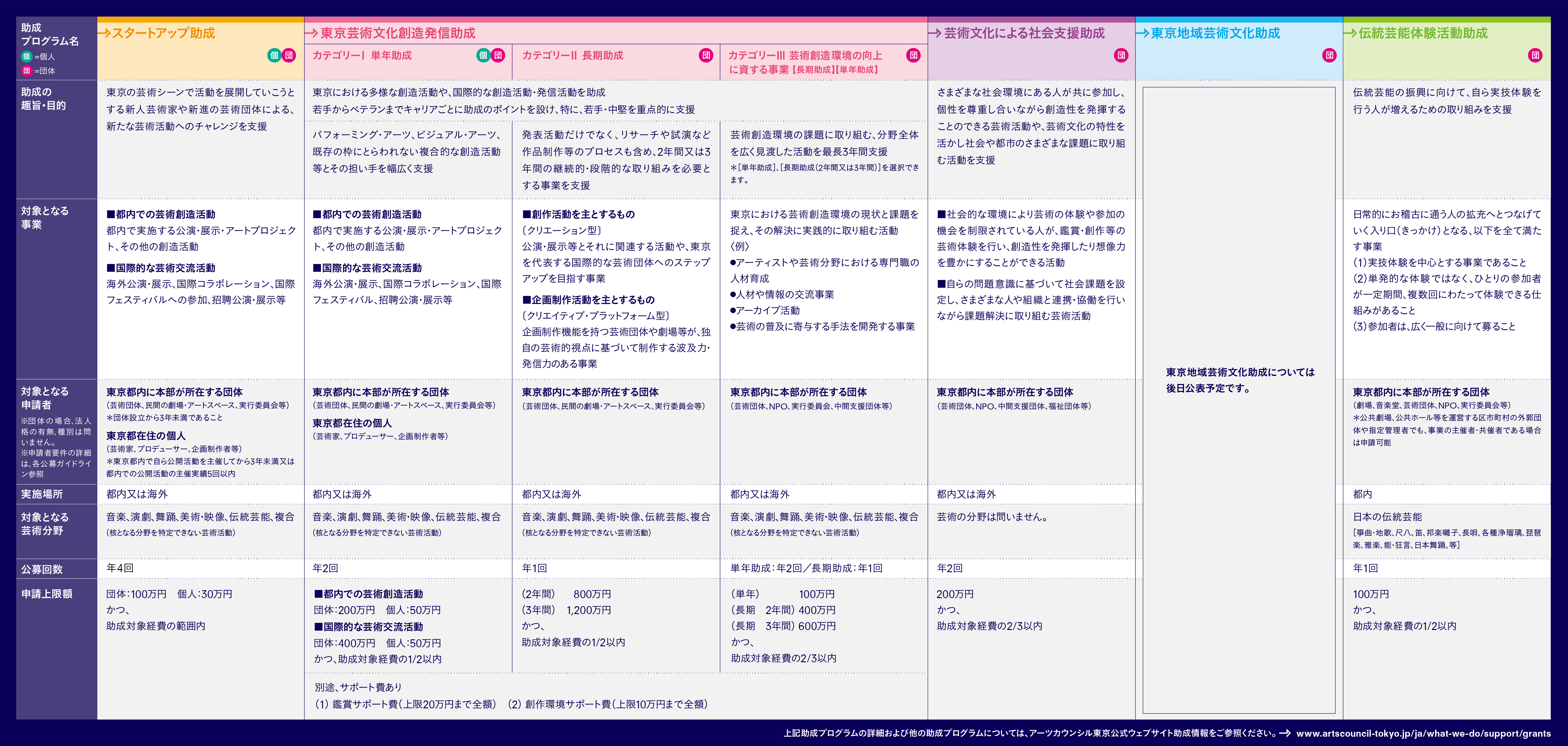Click the 個 badge in スタートアップ助成 header

point(274,55)
